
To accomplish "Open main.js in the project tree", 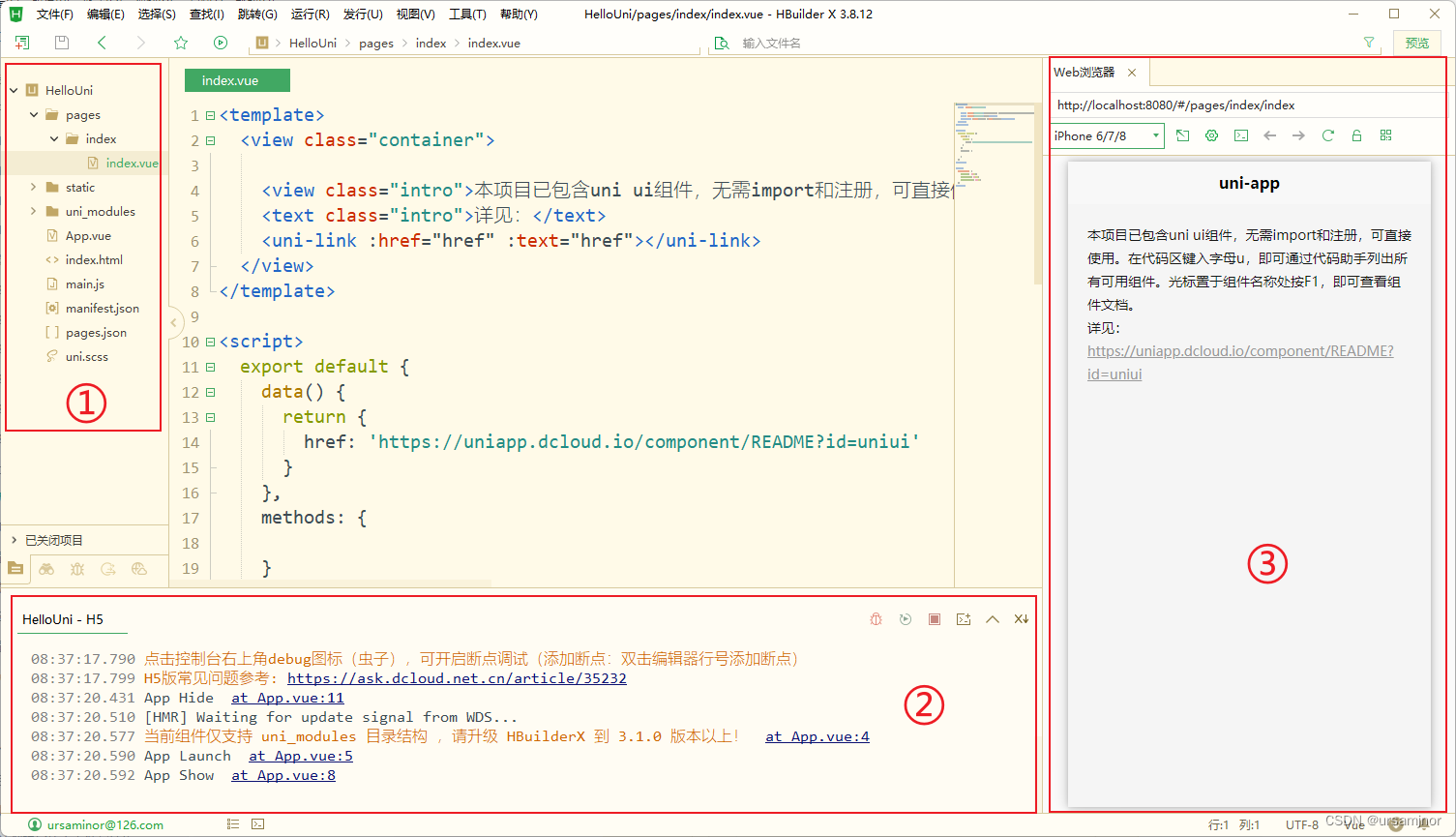I will pos(85,284).
